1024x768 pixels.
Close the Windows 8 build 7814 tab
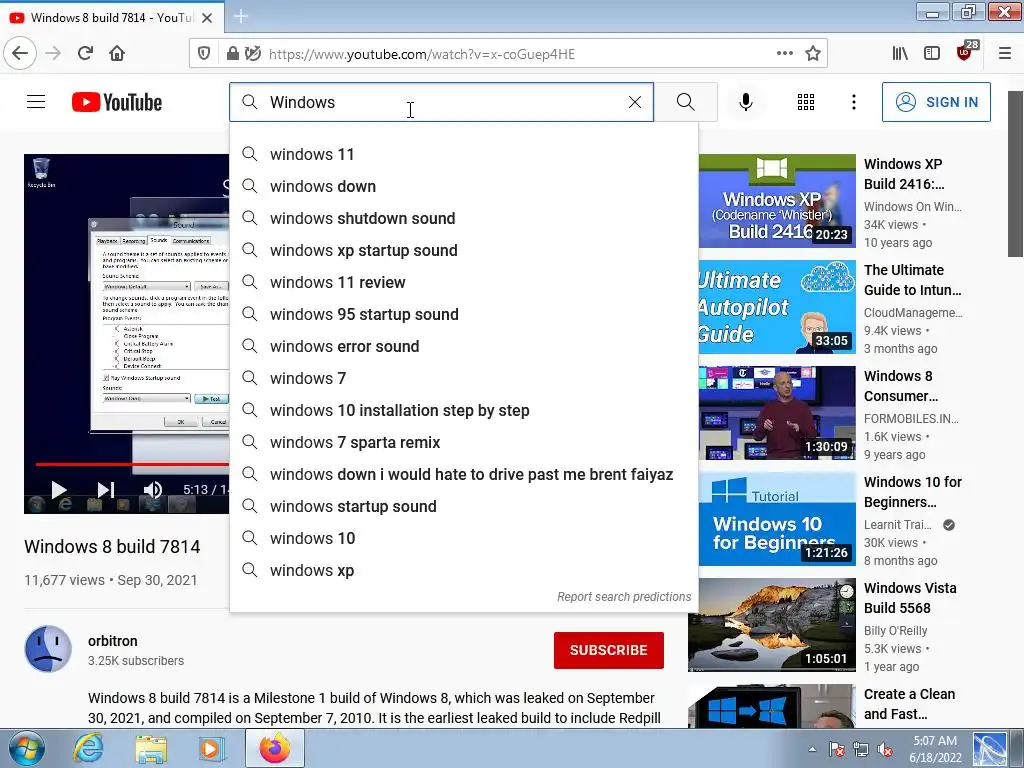pyautogui.click(x=207, y=18)
